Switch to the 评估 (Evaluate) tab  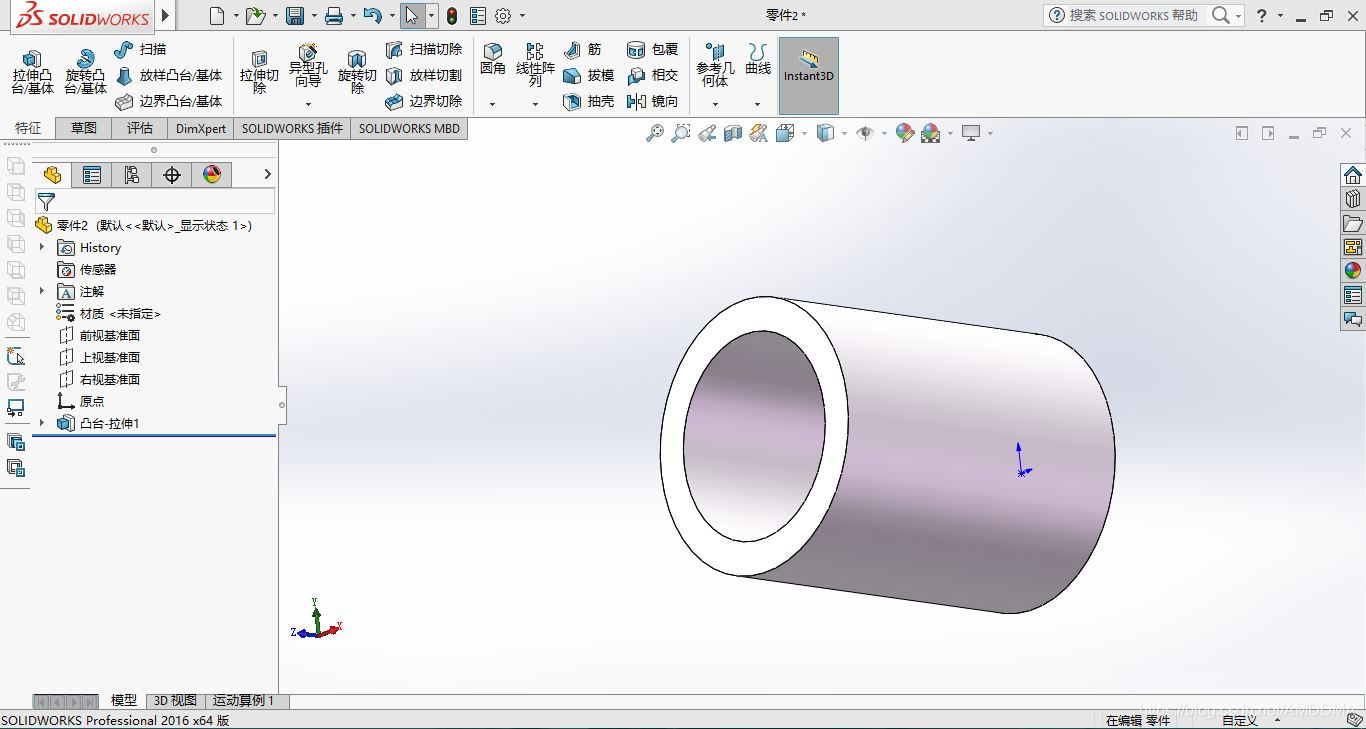point(140,128)
